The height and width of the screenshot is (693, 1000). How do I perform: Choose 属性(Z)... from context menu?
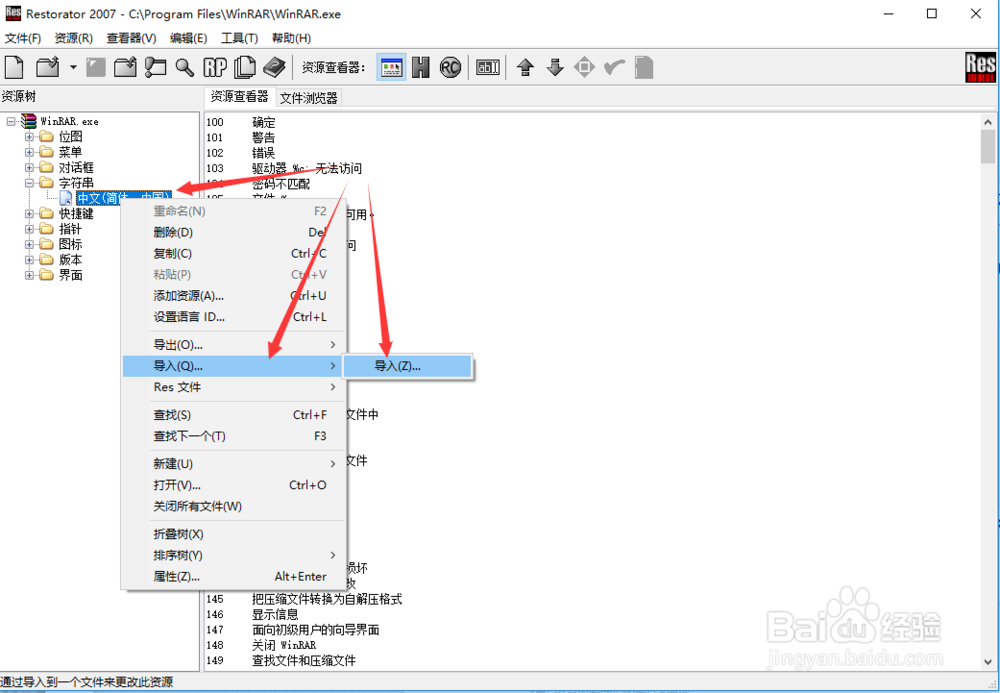click(233, 576)
